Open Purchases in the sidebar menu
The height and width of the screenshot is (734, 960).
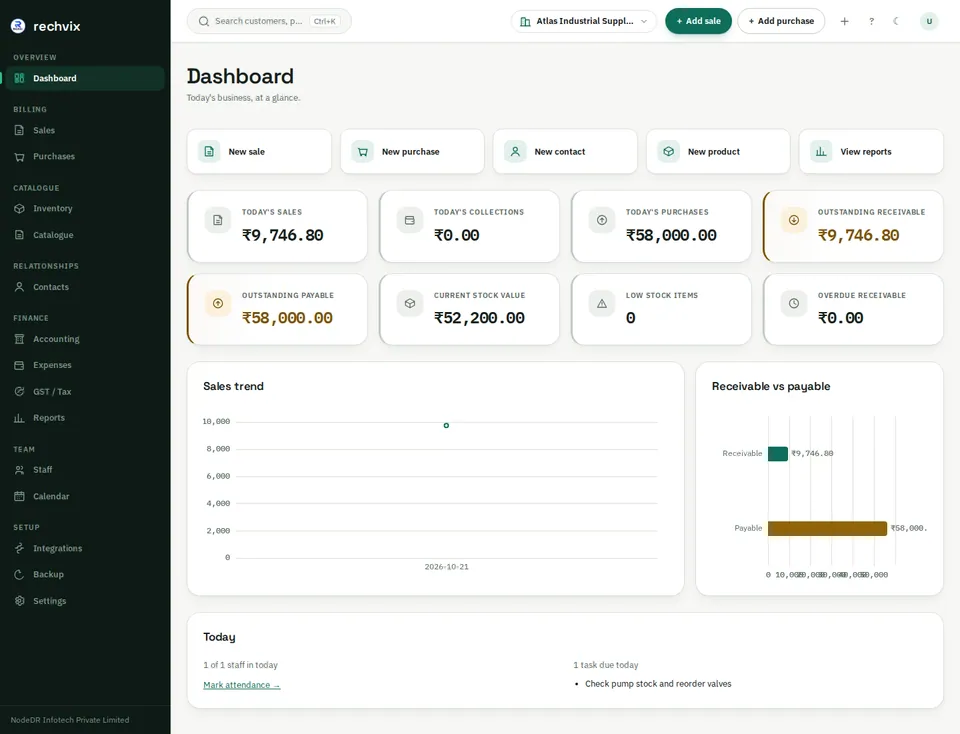click(85, 157)
